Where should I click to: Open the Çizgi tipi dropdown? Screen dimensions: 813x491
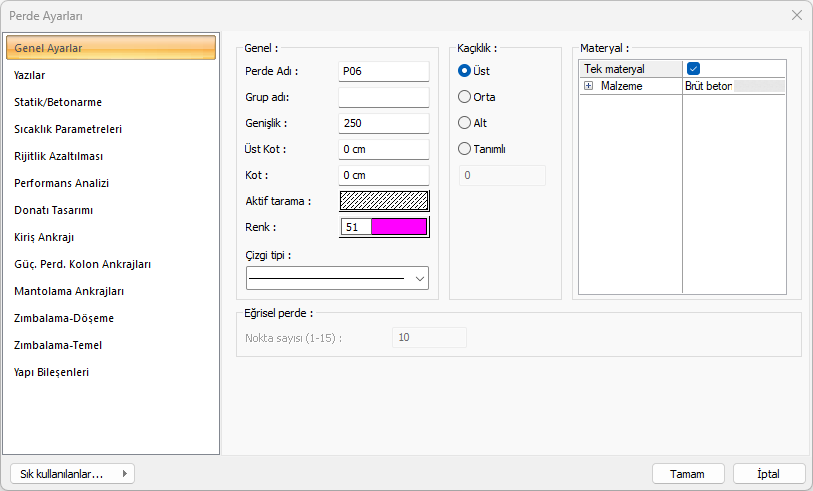[x=337, y=278]
